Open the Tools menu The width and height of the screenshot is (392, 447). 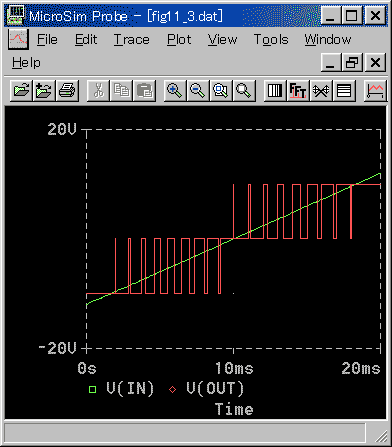pyautogui.click(x=271, y=40)
